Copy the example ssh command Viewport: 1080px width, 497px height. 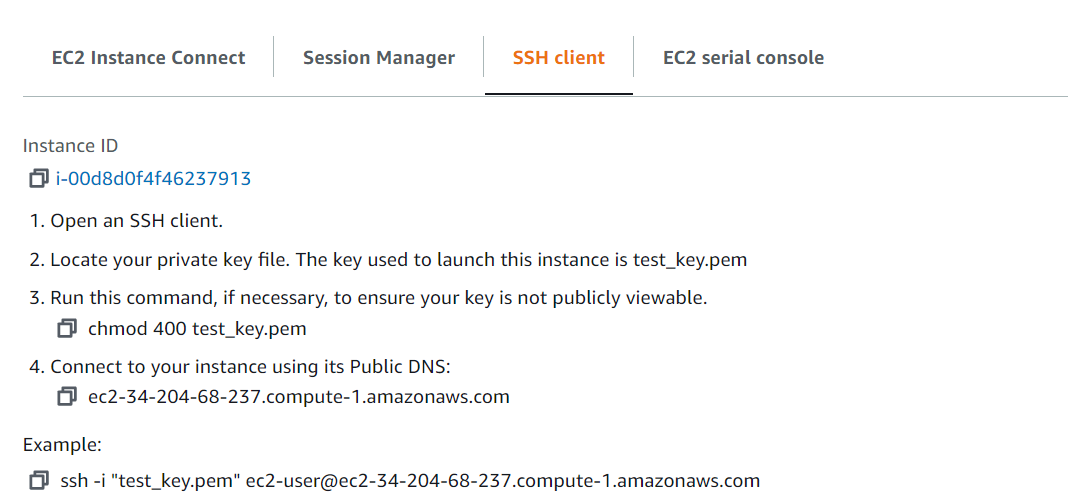(x=38, y=481)
